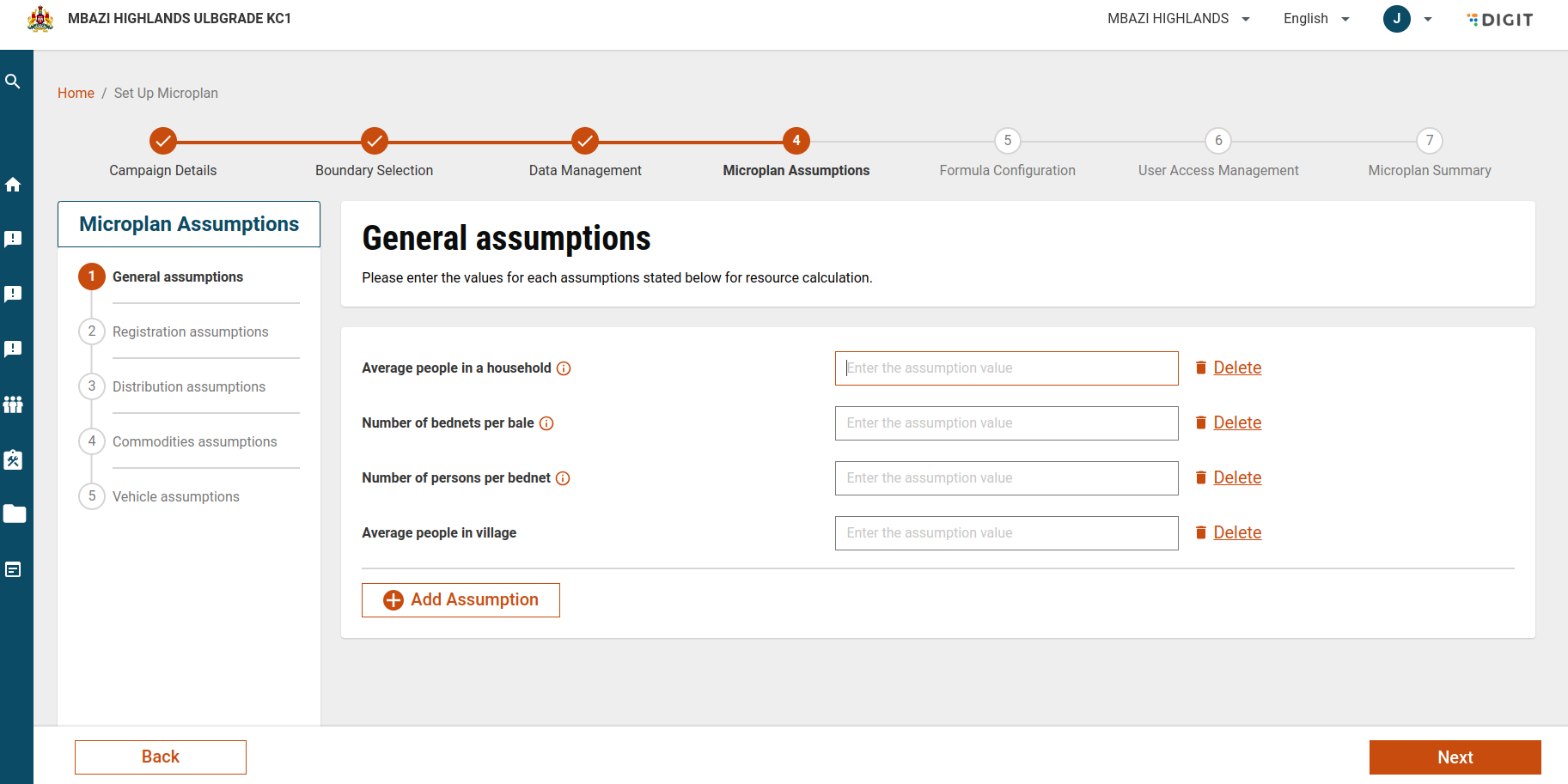Screen dimensions: 1568x784
Task: Switch to Vehicle assumptions step
Action: 175,496
